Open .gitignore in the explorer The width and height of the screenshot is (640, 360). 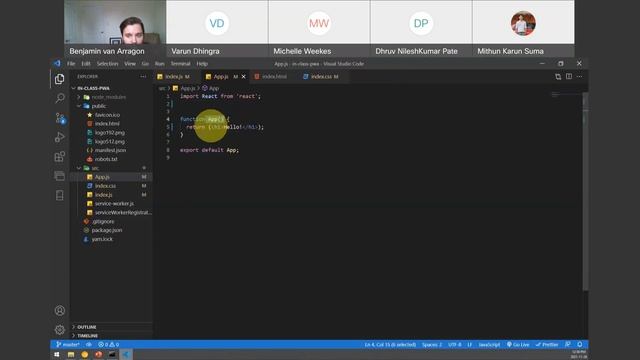[103, 222]
